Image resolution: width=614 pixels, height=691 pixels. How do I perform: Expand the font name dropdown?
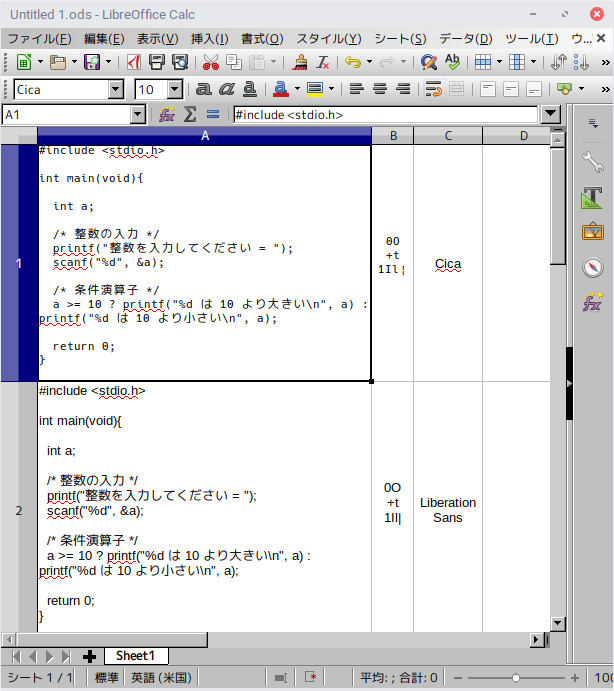point(115,90)
